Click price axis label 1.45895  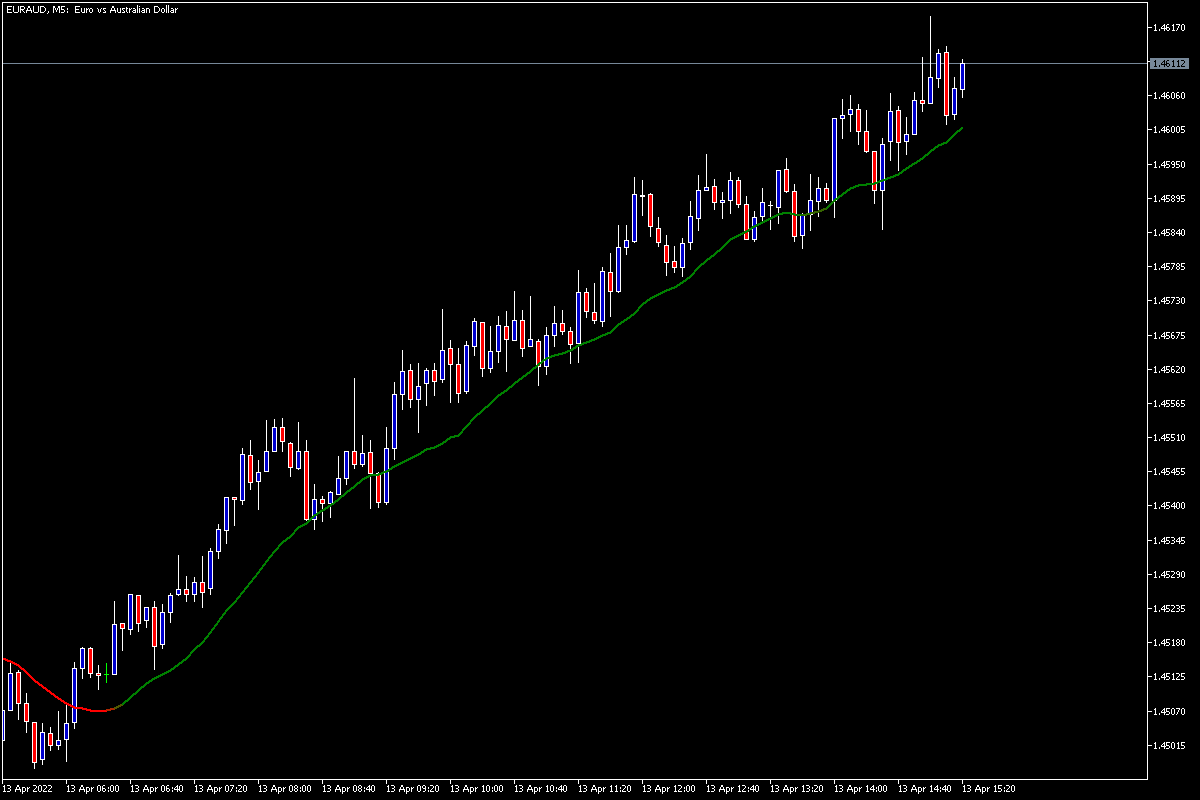point(1168,198)
